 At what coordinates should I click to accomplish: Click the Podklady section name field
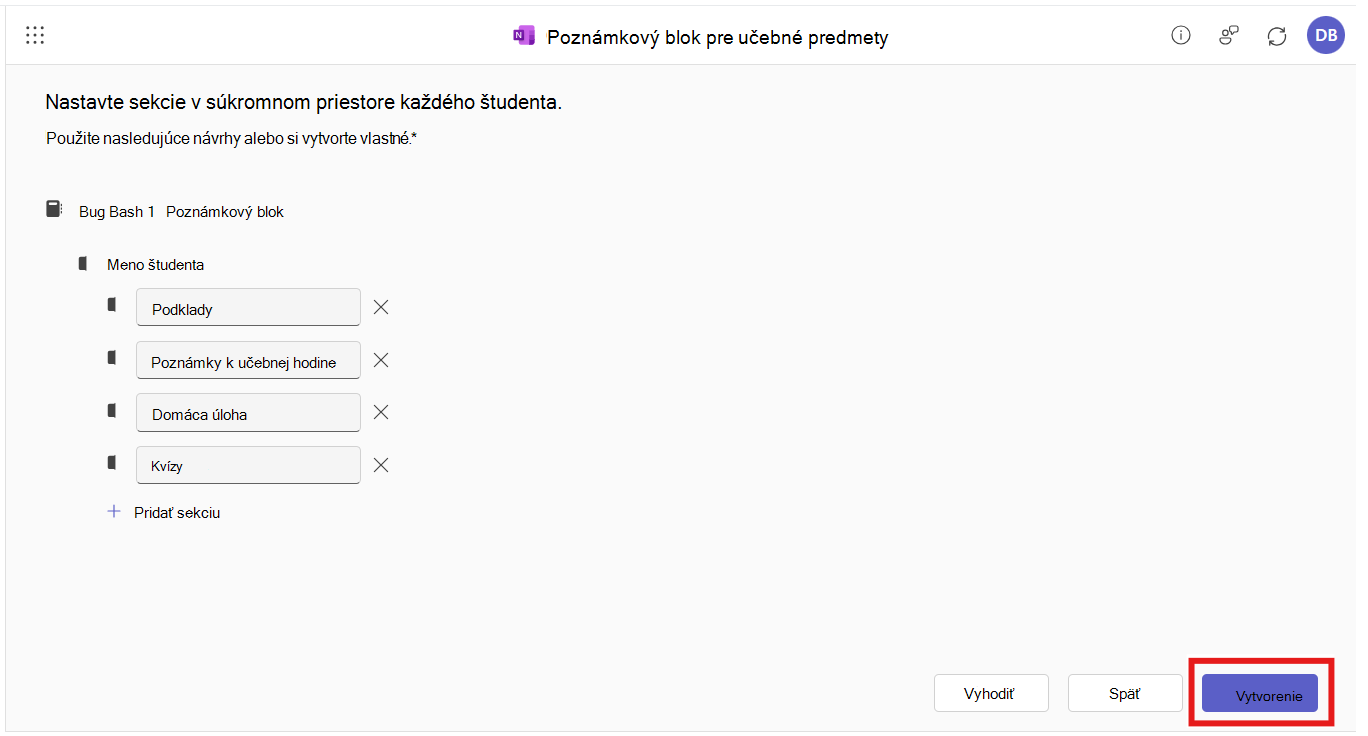tap(248, 307)
